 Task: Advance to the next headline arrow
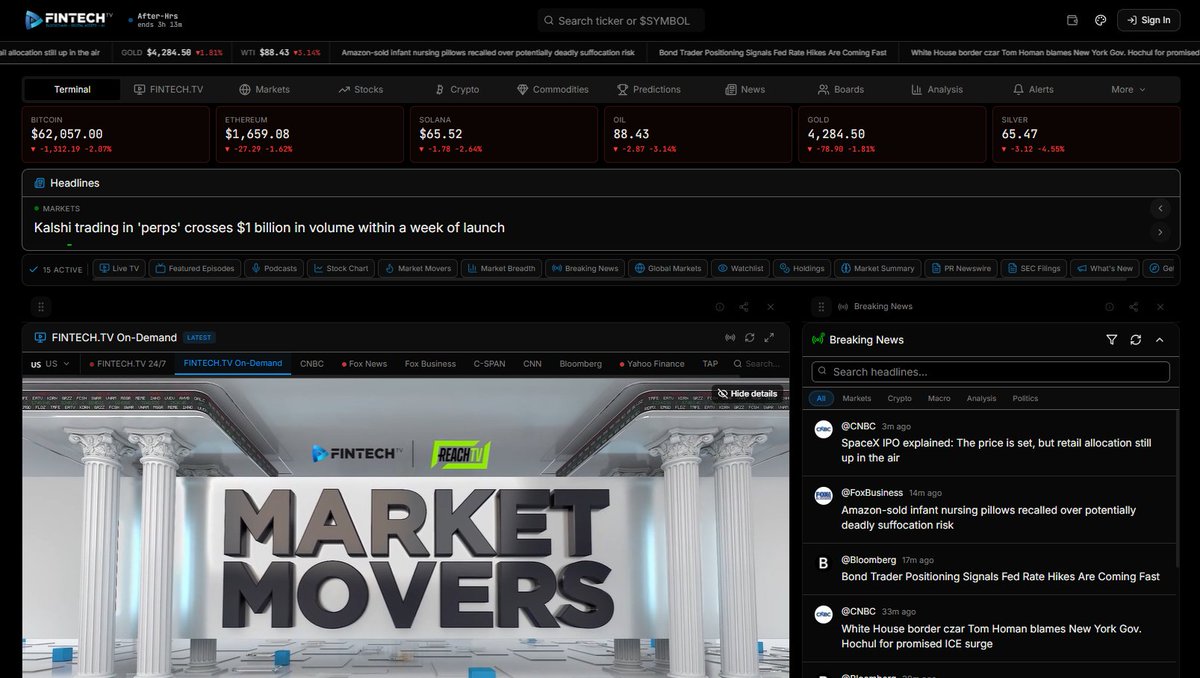pyautogui.click(x=1160, y=232)
